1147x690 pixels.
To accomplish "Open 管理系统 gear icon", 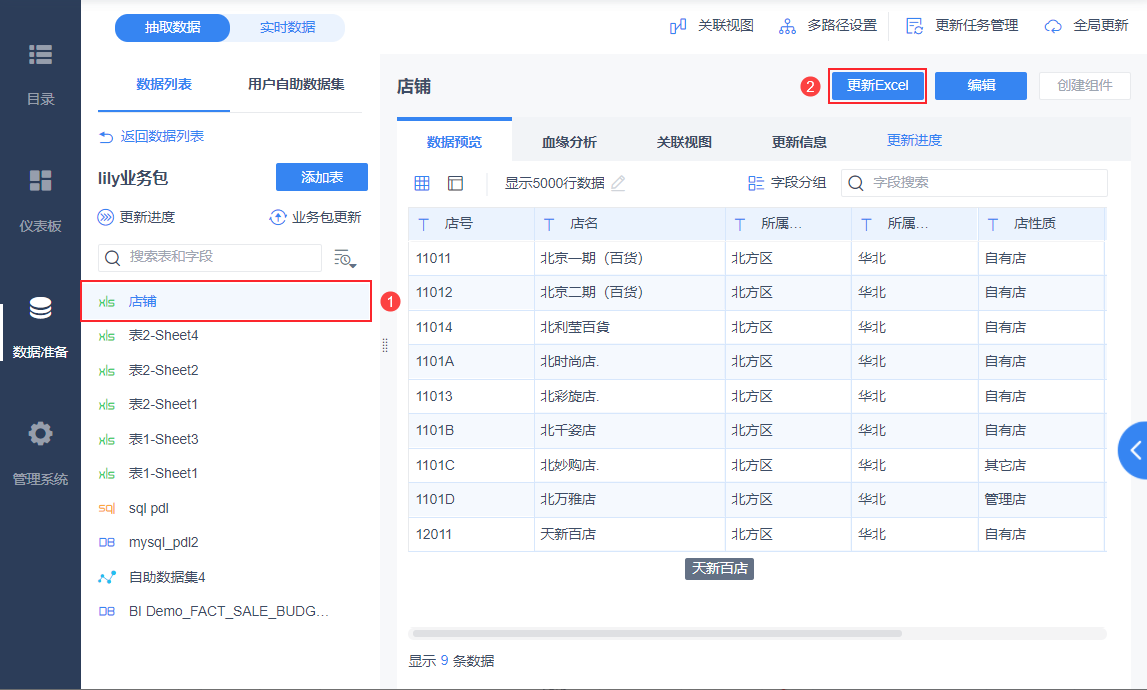I will coord(40,434).
